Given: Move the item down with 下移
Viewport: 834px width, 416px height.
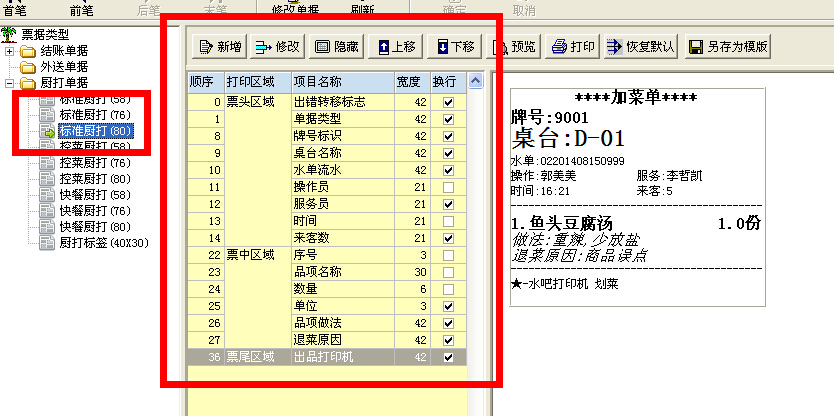Looking at the screenshot, I should pos(455,47).
